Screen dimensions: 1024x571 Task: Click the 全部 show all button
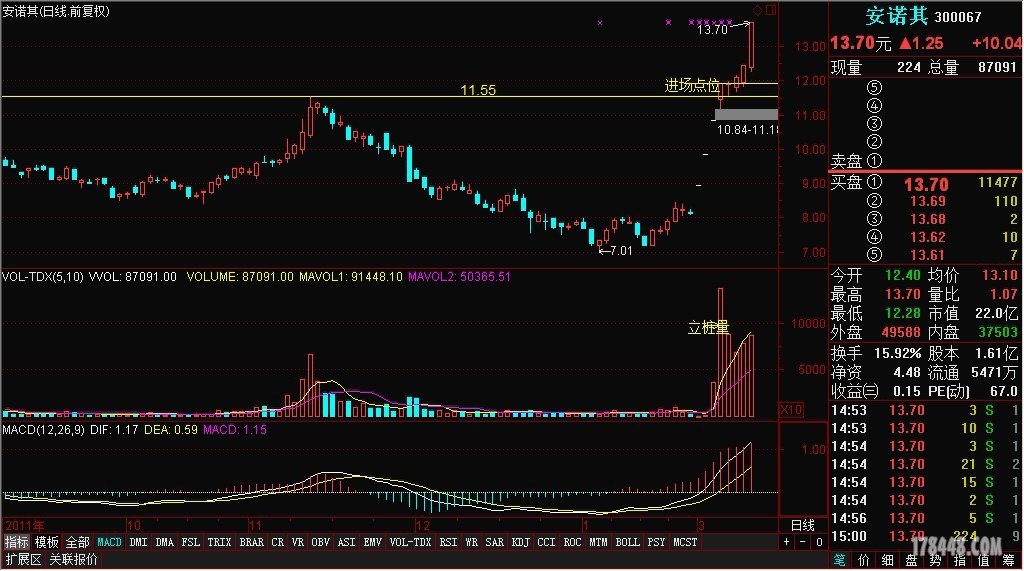78,542
